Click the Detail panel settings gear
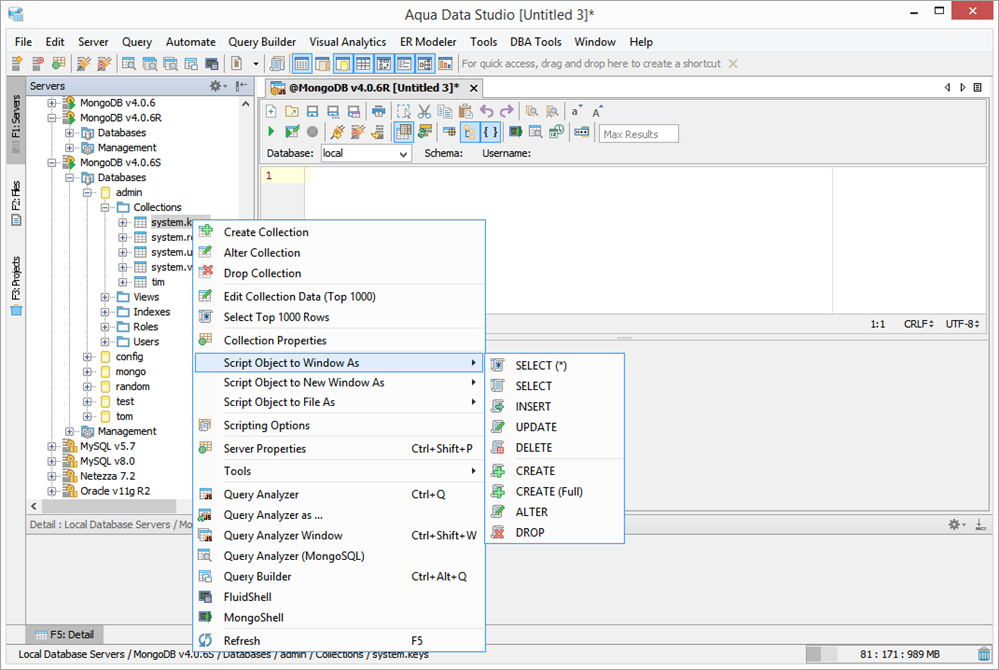The width and height of the screenshot is (999, 670). (956, 524)
